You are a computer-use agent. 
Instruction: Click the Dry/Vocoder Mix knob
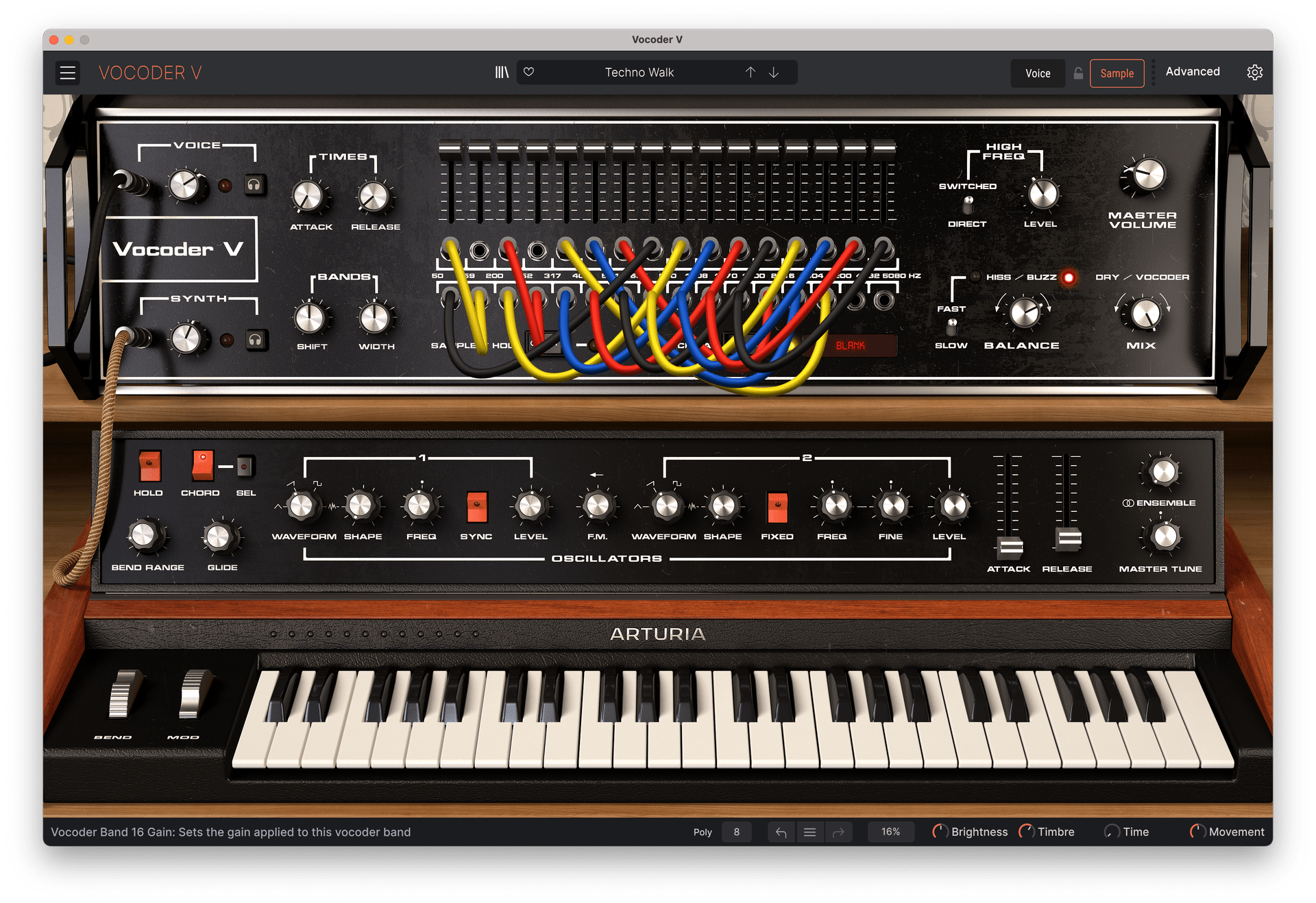point(1144,314)
